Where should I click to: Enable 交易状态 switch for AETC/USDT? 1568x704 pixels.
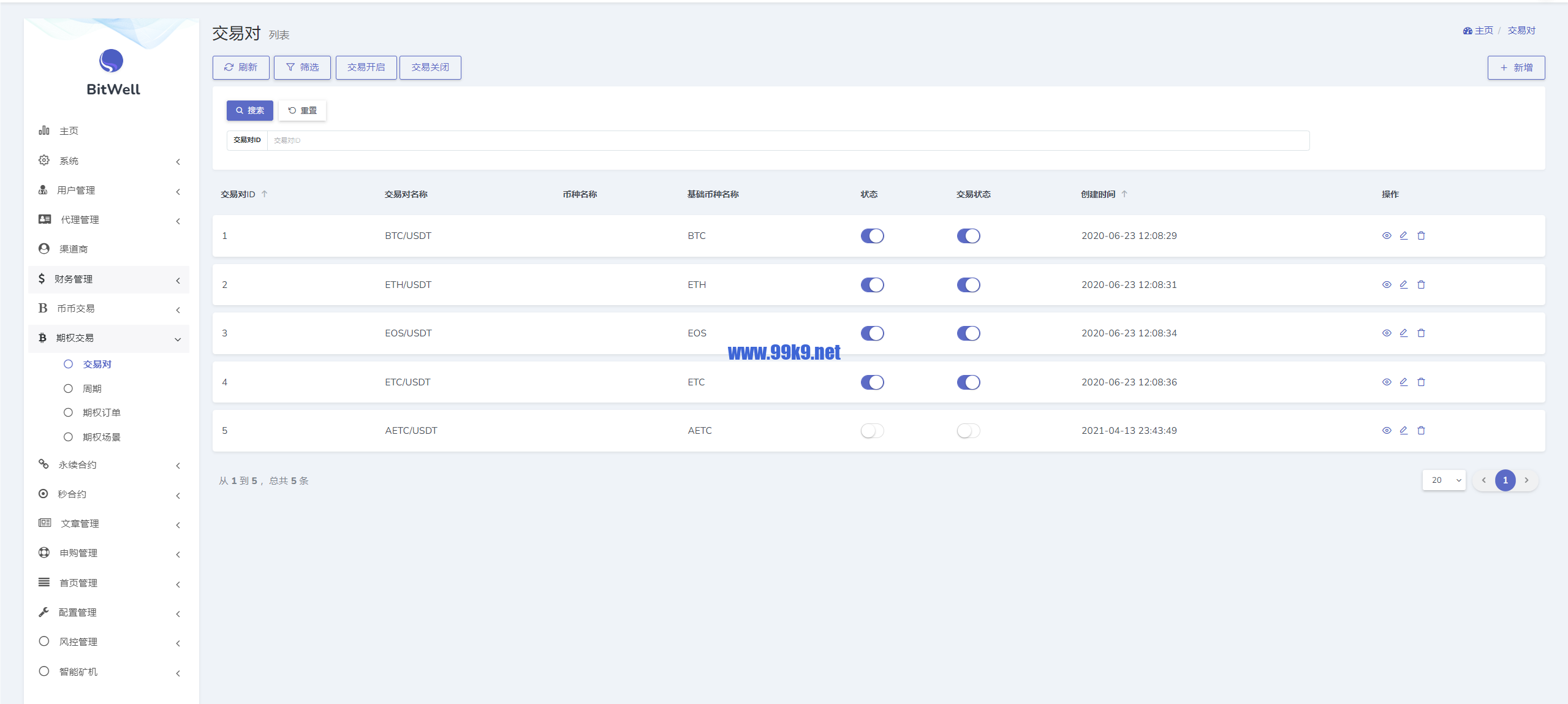(968, 431)
